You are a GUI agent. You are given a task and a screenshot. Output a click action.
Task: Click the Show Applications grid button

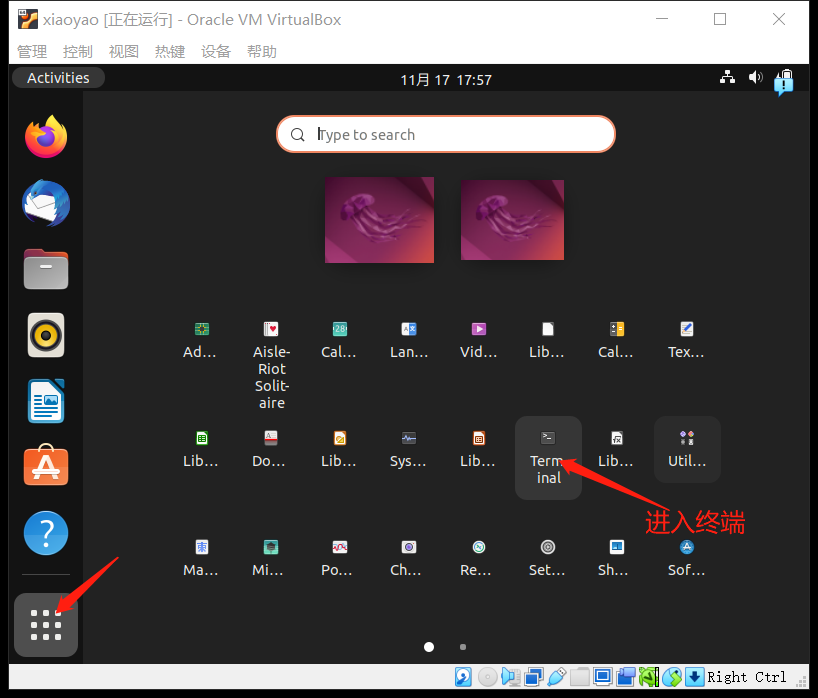coord(46,624)
